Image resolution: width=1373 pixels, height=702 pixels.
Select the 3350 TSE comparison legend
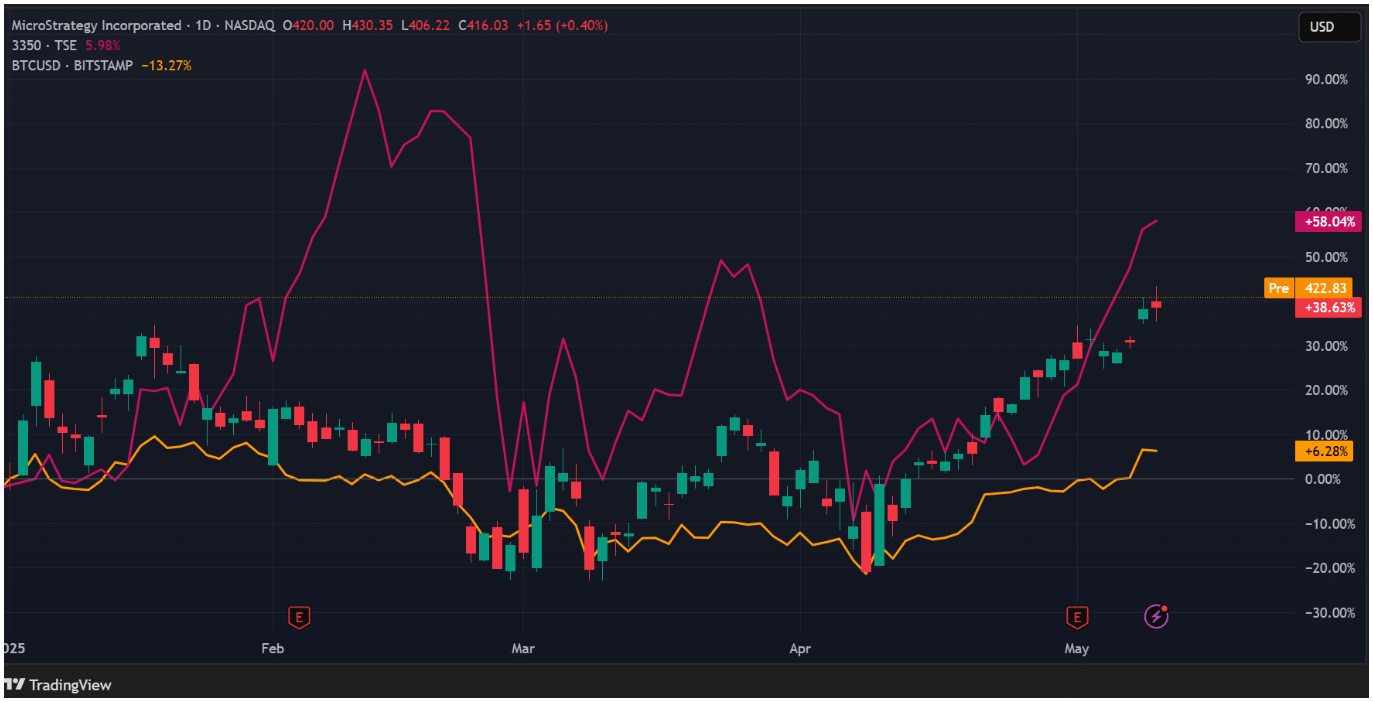44,45
